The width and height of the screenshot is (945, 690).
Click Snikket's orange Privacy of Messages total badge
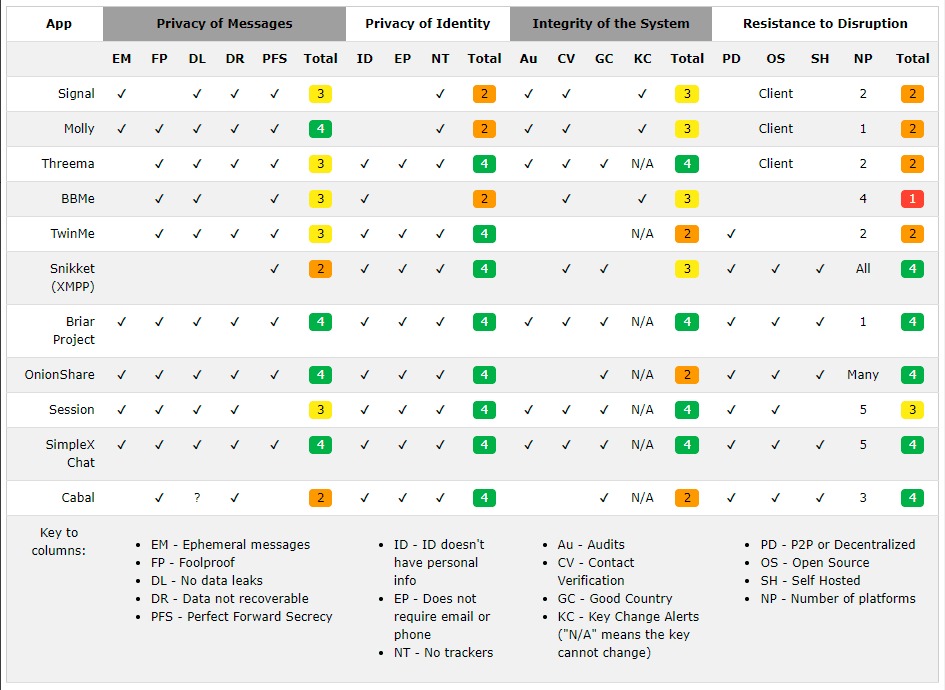click(320, 269)
